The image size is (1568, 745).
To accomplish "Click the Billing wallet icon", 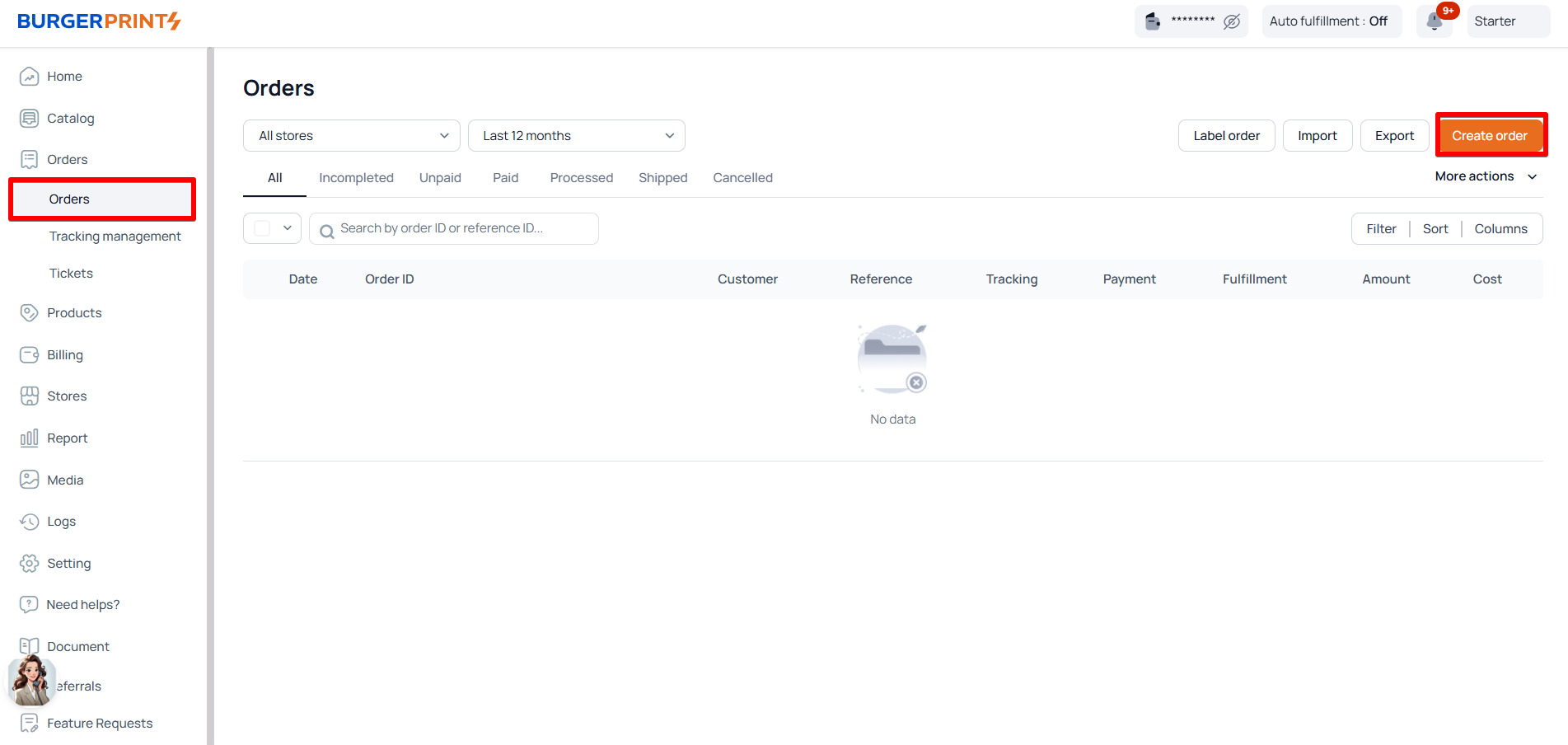I will click(30, 354).
